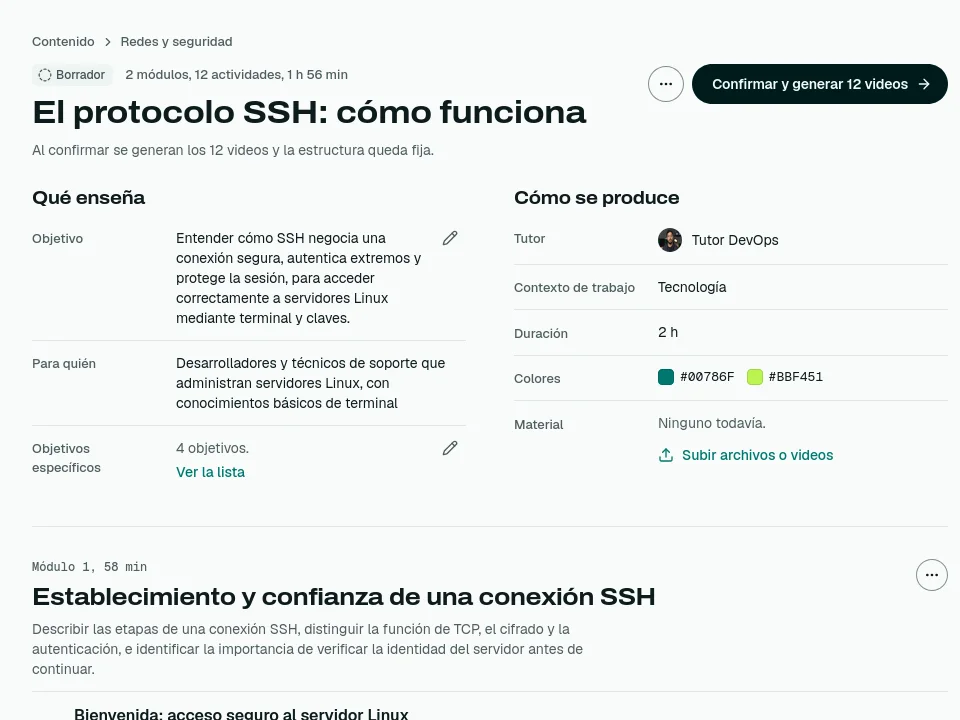Click the upload icon next to Subir archivos
This screenshot has height=720, width=960.
[x=666, y=455]
